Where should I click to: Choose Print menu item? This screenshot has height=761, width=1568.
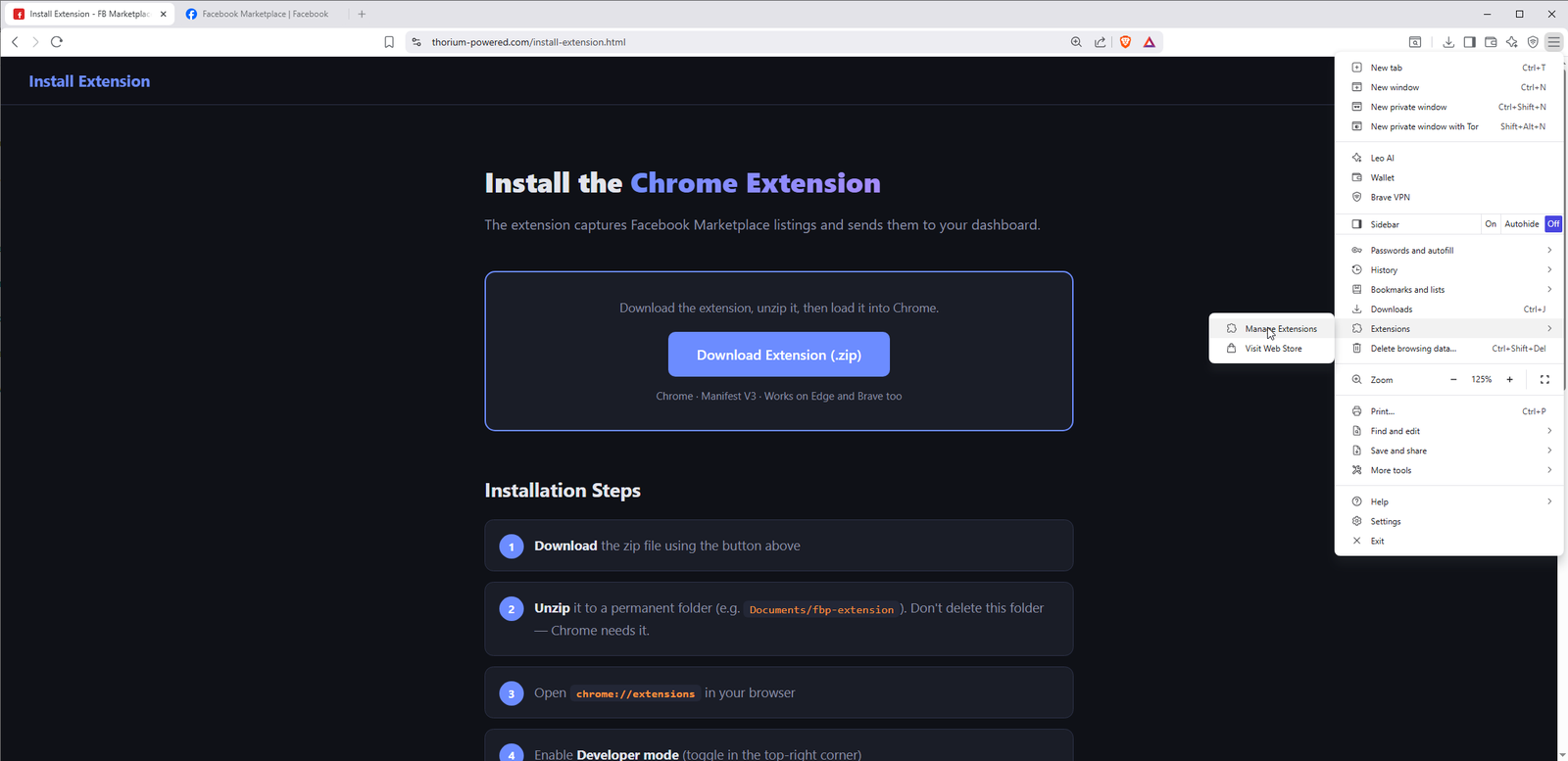click(x=1448, y=411)
